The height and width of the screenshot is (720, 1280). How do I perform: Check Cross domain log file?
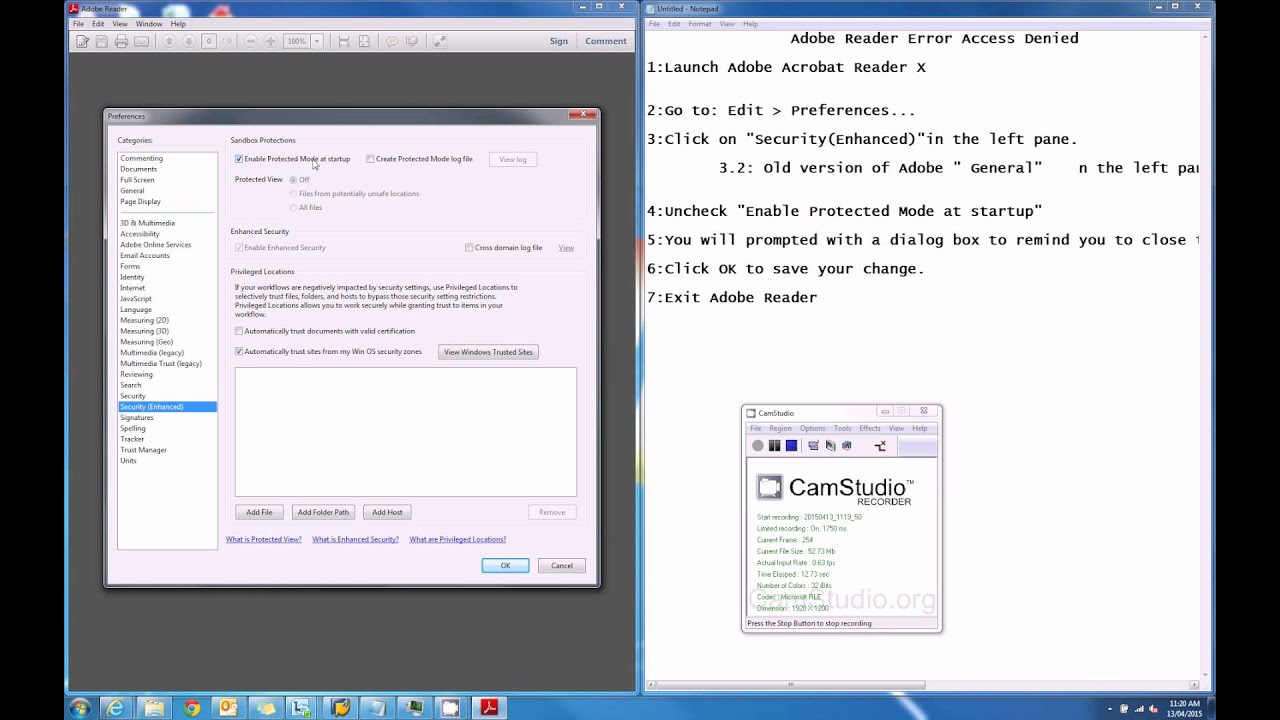[469, 248]
